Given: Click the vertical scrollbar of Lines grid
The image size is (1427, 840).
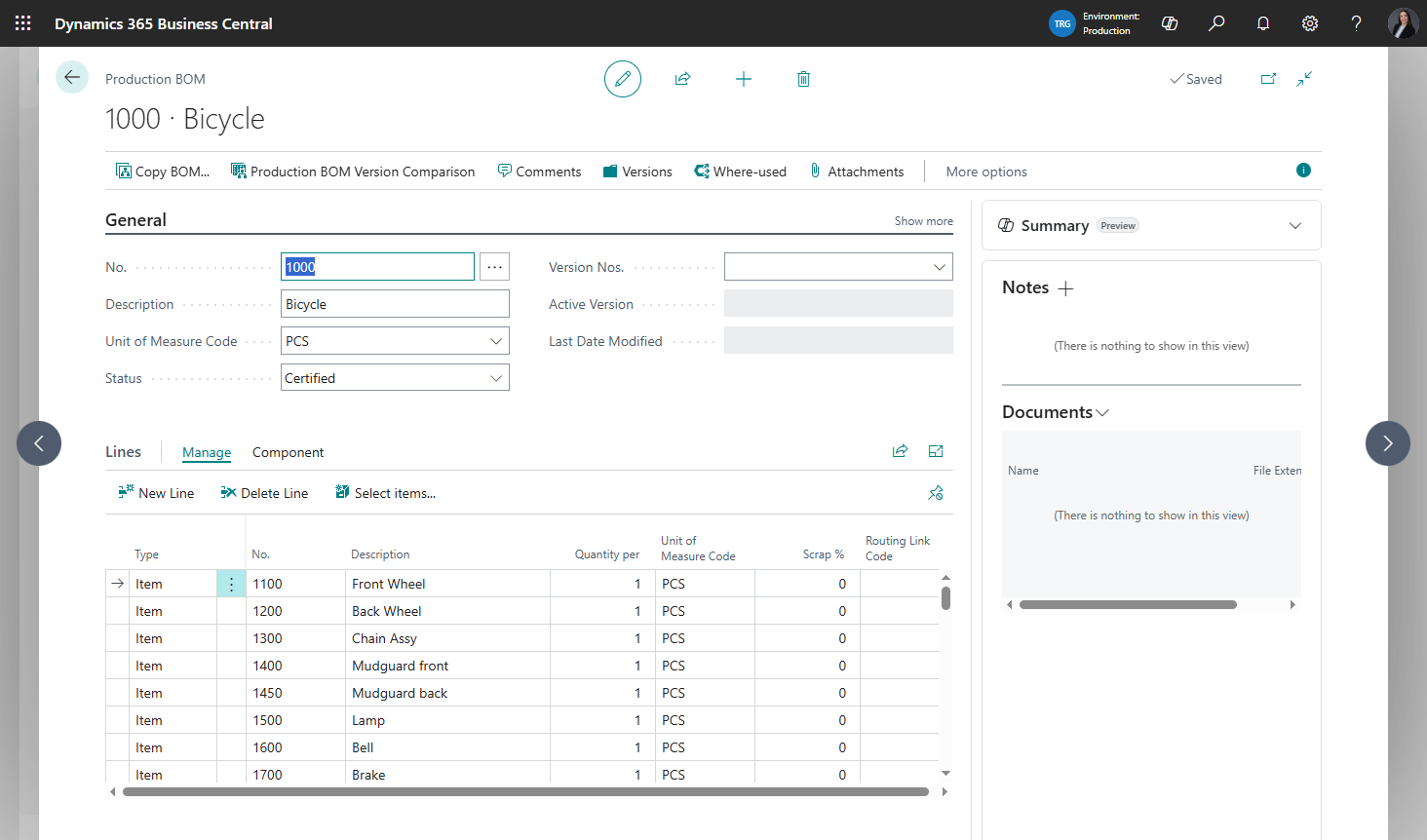Looking at the screenshot, I should [945, 597].
